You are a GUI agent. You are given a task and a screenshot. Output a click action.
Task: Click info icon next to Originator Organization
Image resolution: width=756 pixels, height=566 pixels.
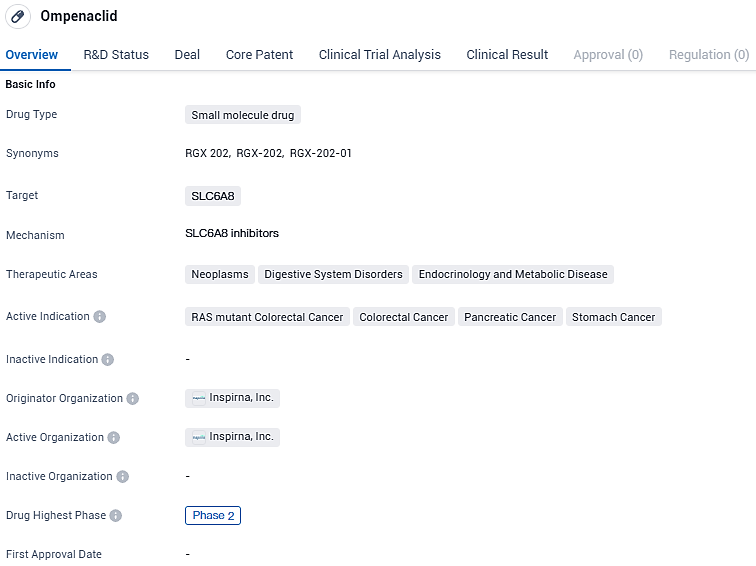click(x=133, y=399)
